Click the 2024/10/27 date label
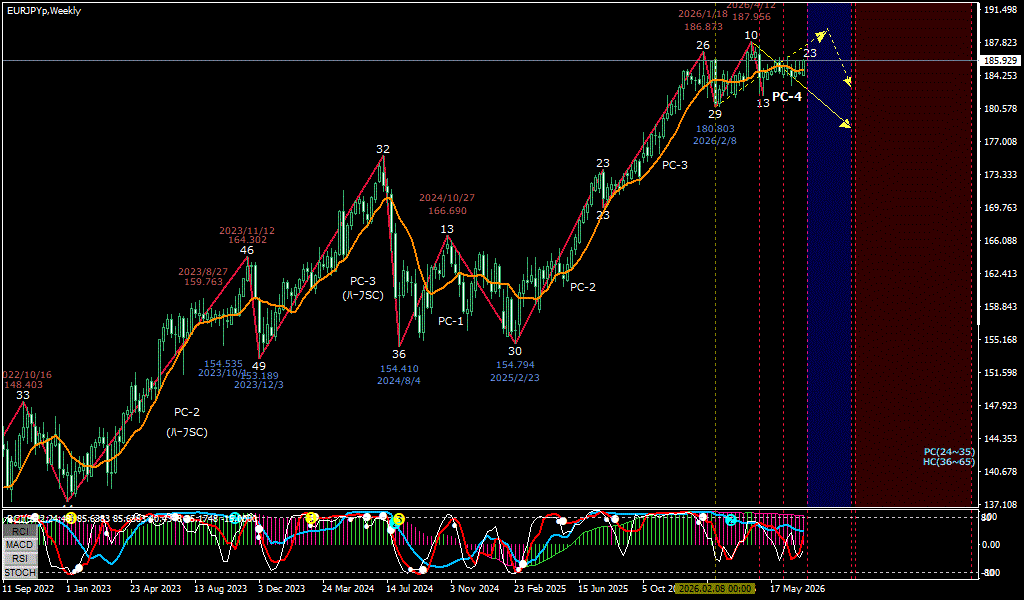The height and width of the screenshot is (600, 1024). 447,197
